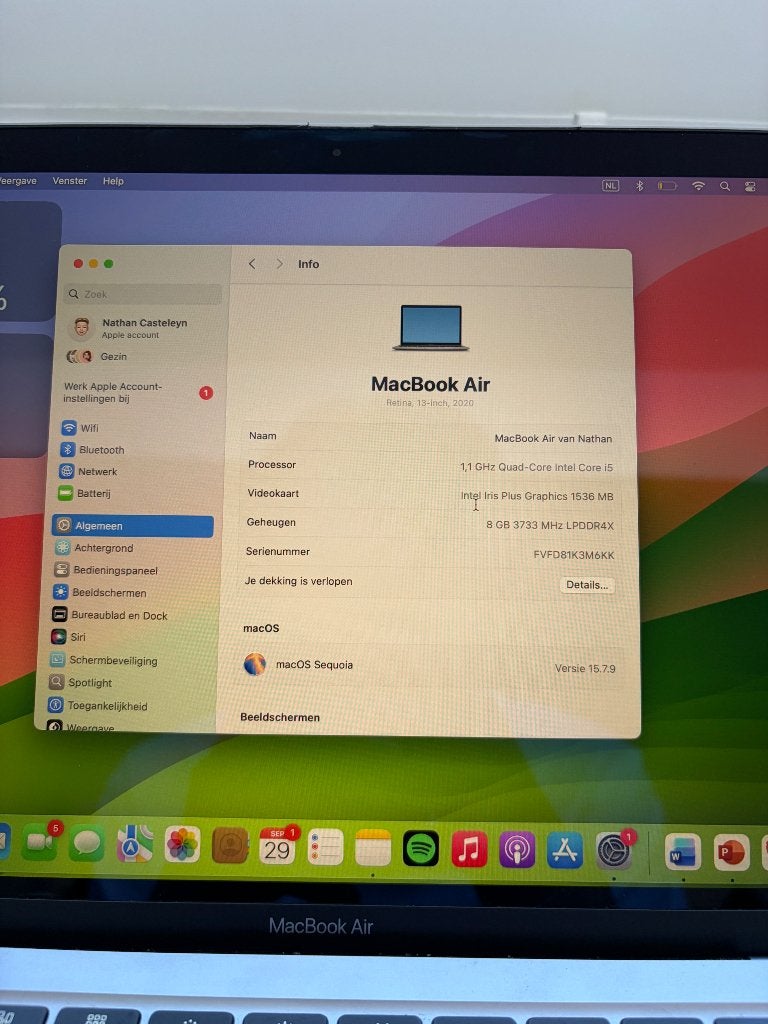Click the MacBook Air laptop image
The width and height of the screenshot is (768, 1024).
click(x=431, y=327)
